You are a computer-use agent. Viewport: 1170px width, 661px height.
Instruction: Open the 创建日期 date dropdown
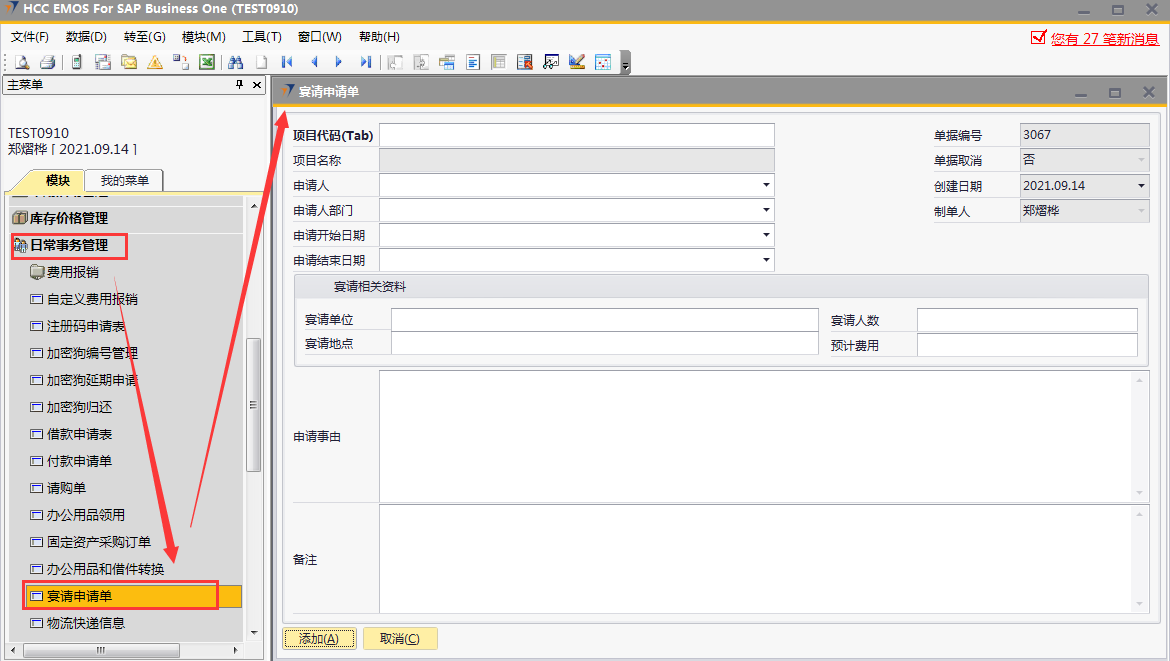point(1141,186)
